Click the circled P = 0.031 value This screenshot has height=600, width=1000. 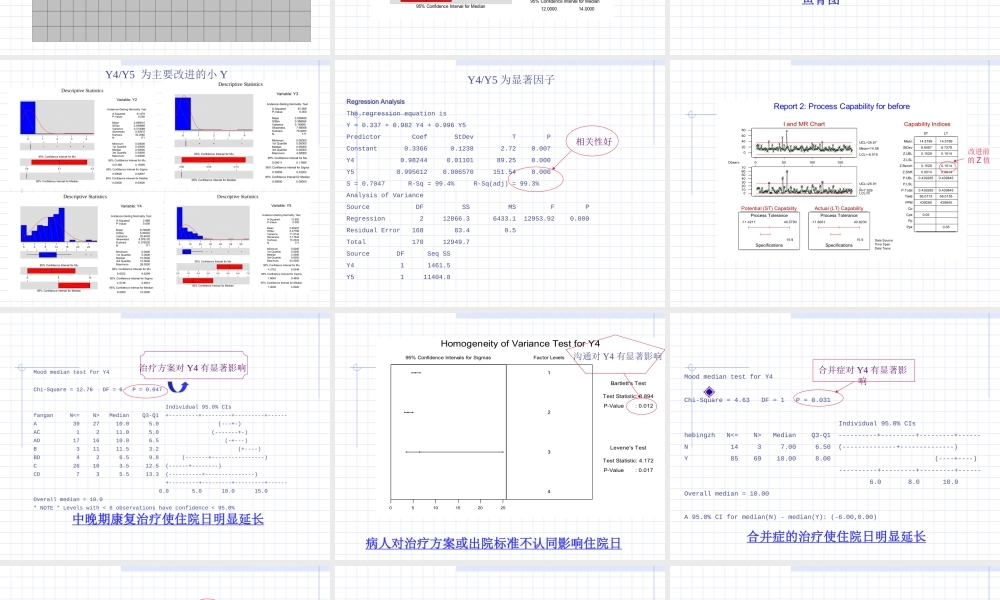point(818,399)
